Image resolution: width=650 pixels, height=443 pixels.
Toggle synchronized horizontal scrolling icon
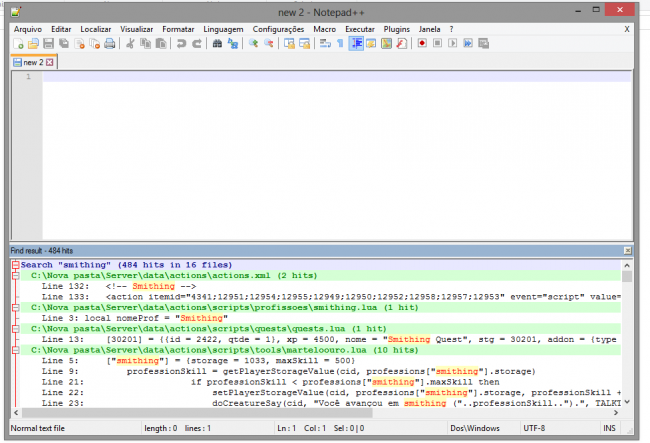tap(305, 44)
